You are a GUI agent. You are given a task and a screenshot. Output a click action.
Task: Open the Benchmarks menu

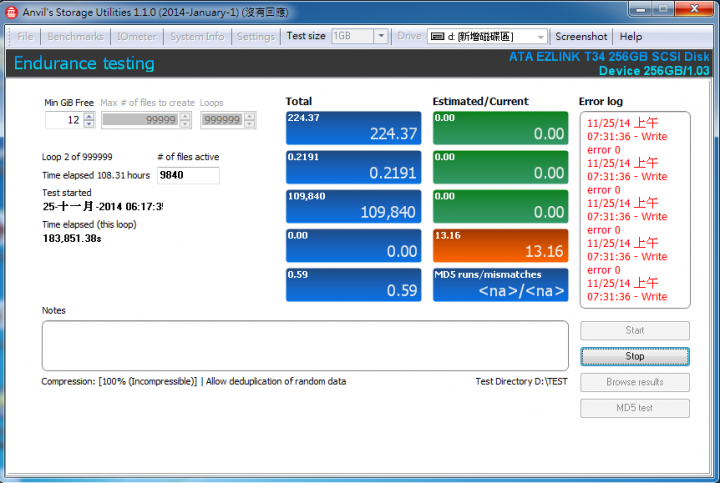tap(75, 36)
